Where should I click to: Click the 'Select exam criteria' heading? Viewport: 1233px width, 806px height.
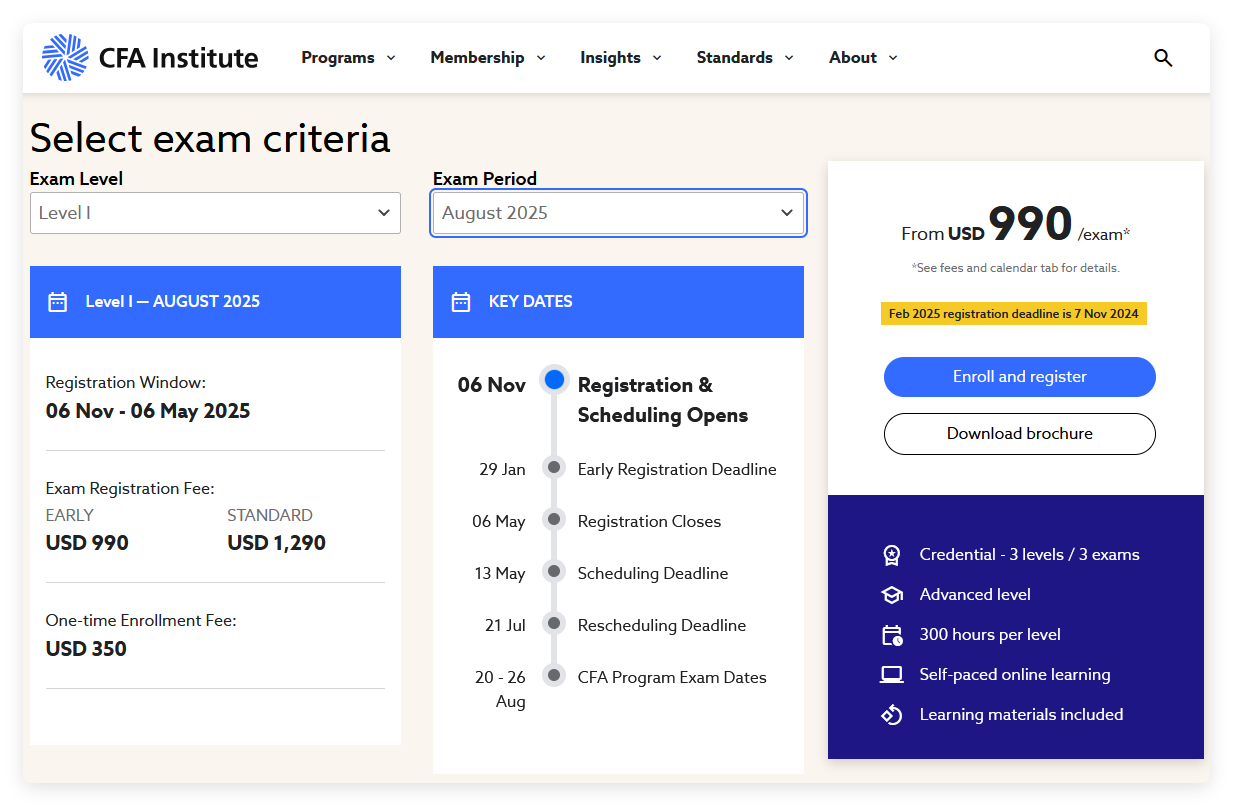pyautogui.click(x=210, y=138)
